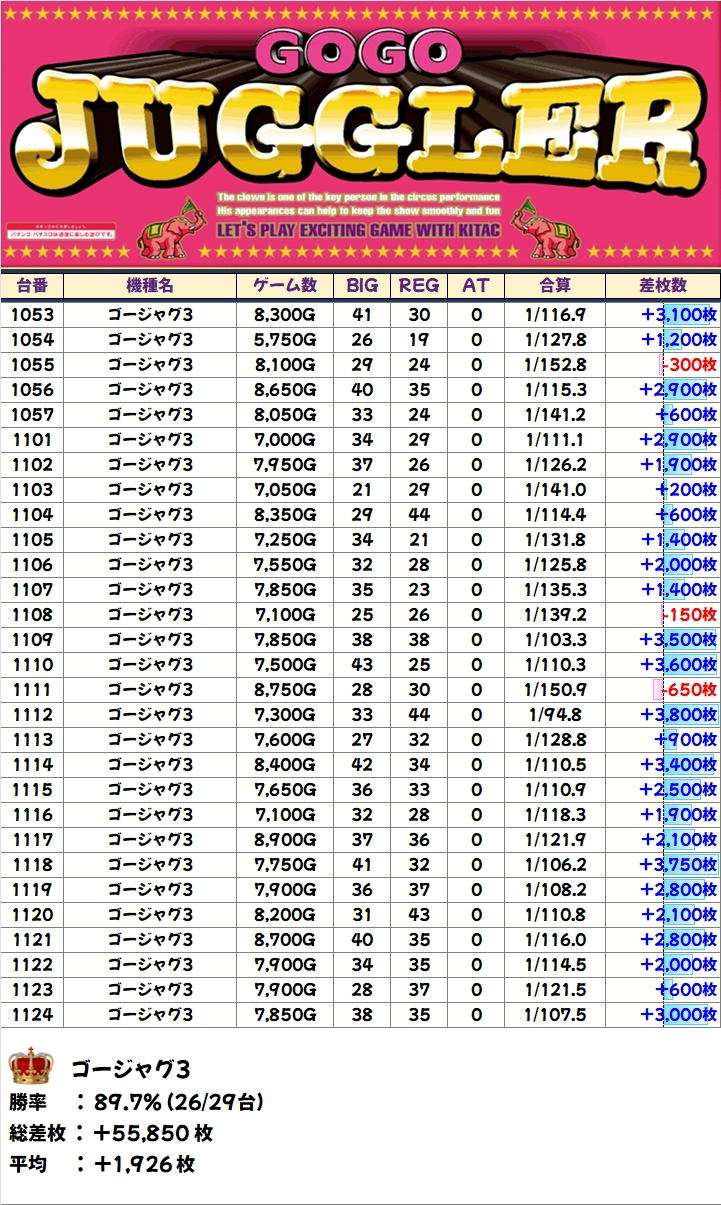Click the BIG column header
This screenshot has height=1205, width=721.
(x=362, y=285)
